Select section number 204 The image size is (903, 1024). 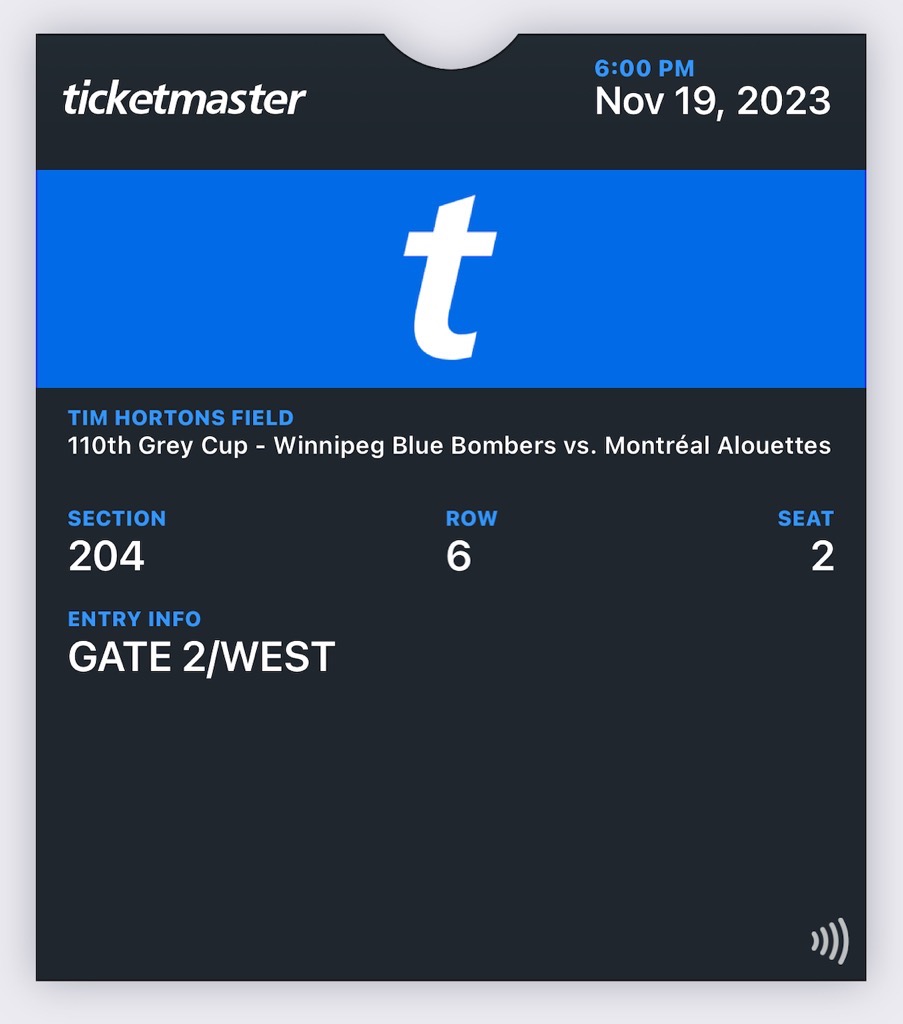click(x=106, y=557)
